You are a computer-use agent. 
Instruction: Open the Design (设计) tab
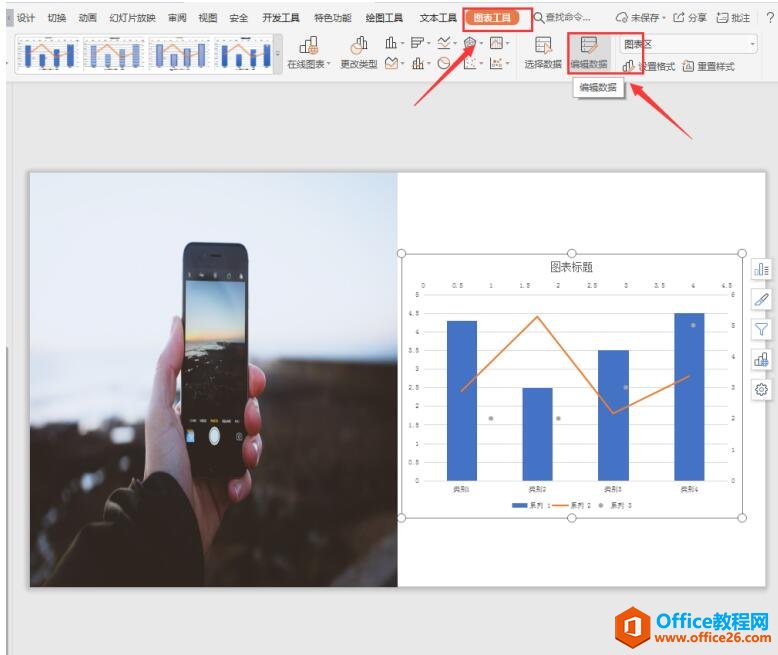tap(26, 18)
